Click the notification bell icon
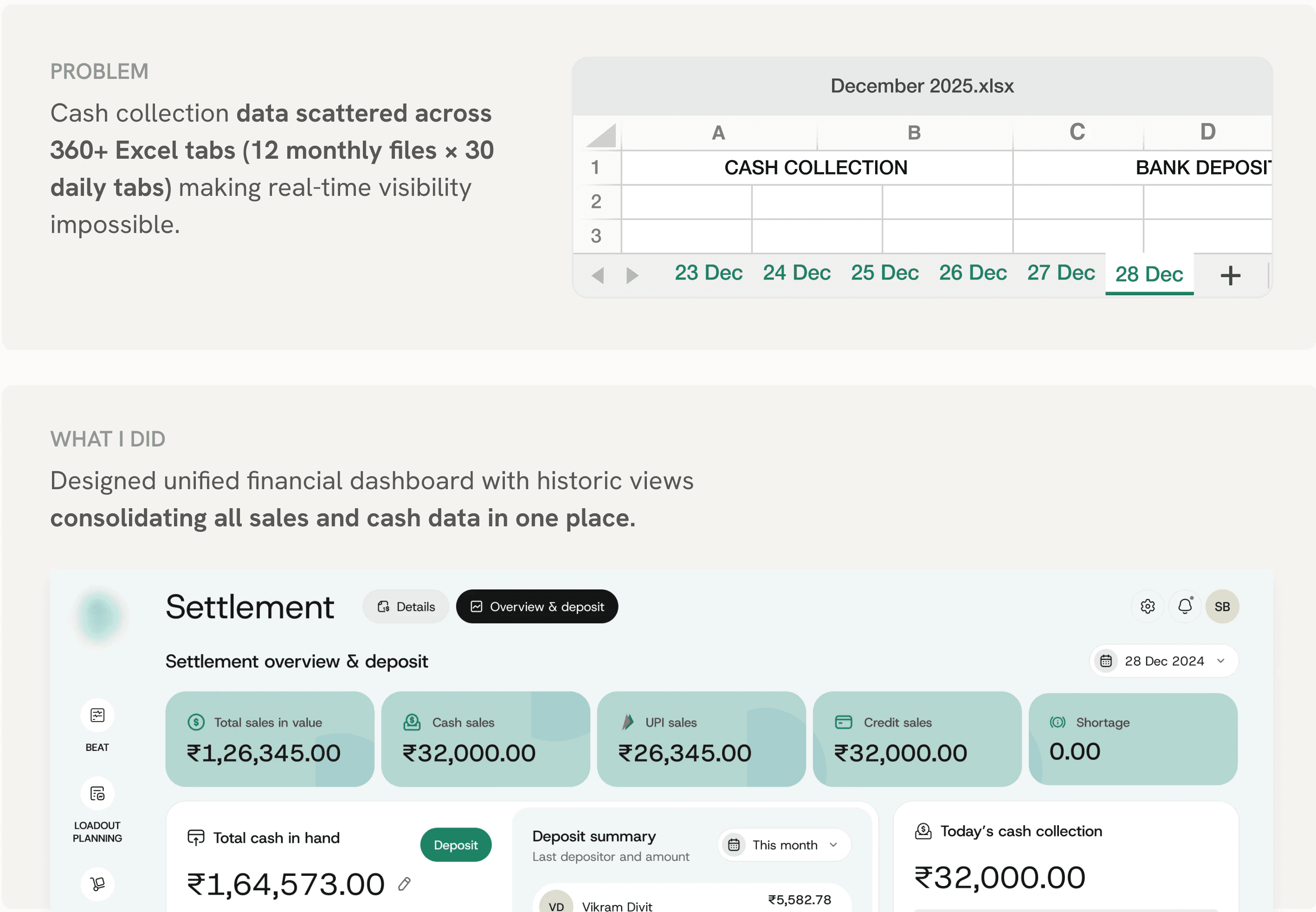Screen dimensions: 1316x912 pos(1185,606)
